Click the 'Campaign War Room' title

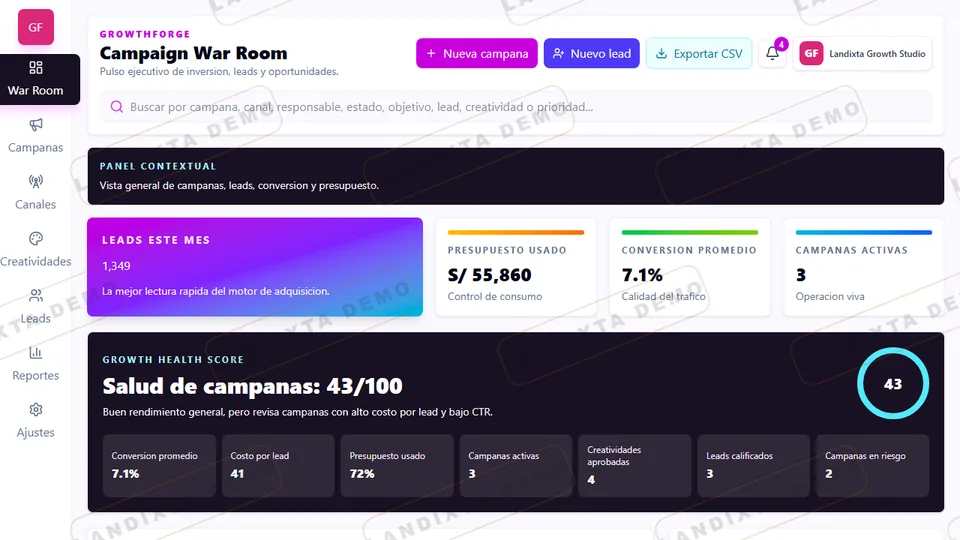(193, 53)
